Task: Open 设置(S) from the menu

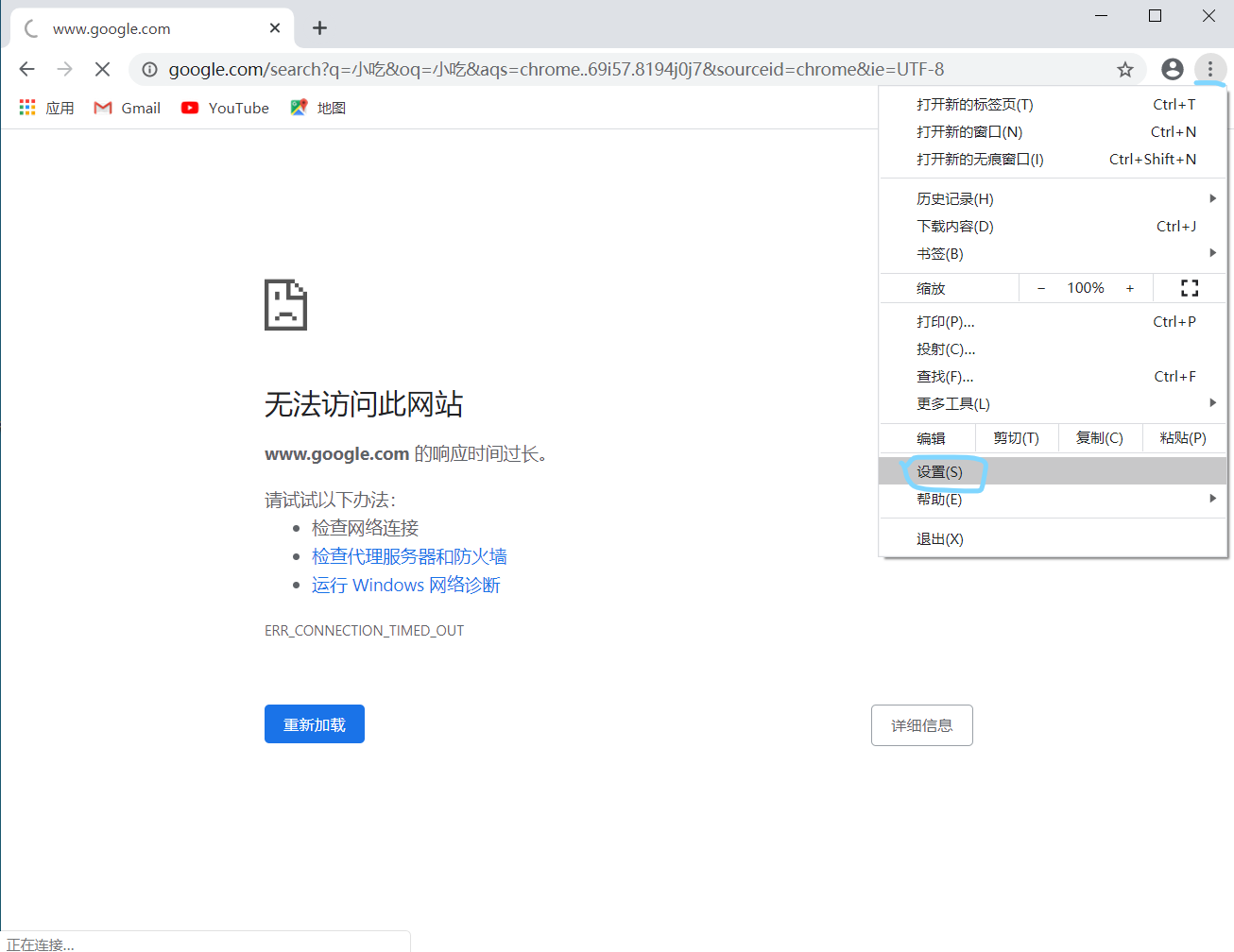Action: pyautogui.click(x=1053, y=471)
